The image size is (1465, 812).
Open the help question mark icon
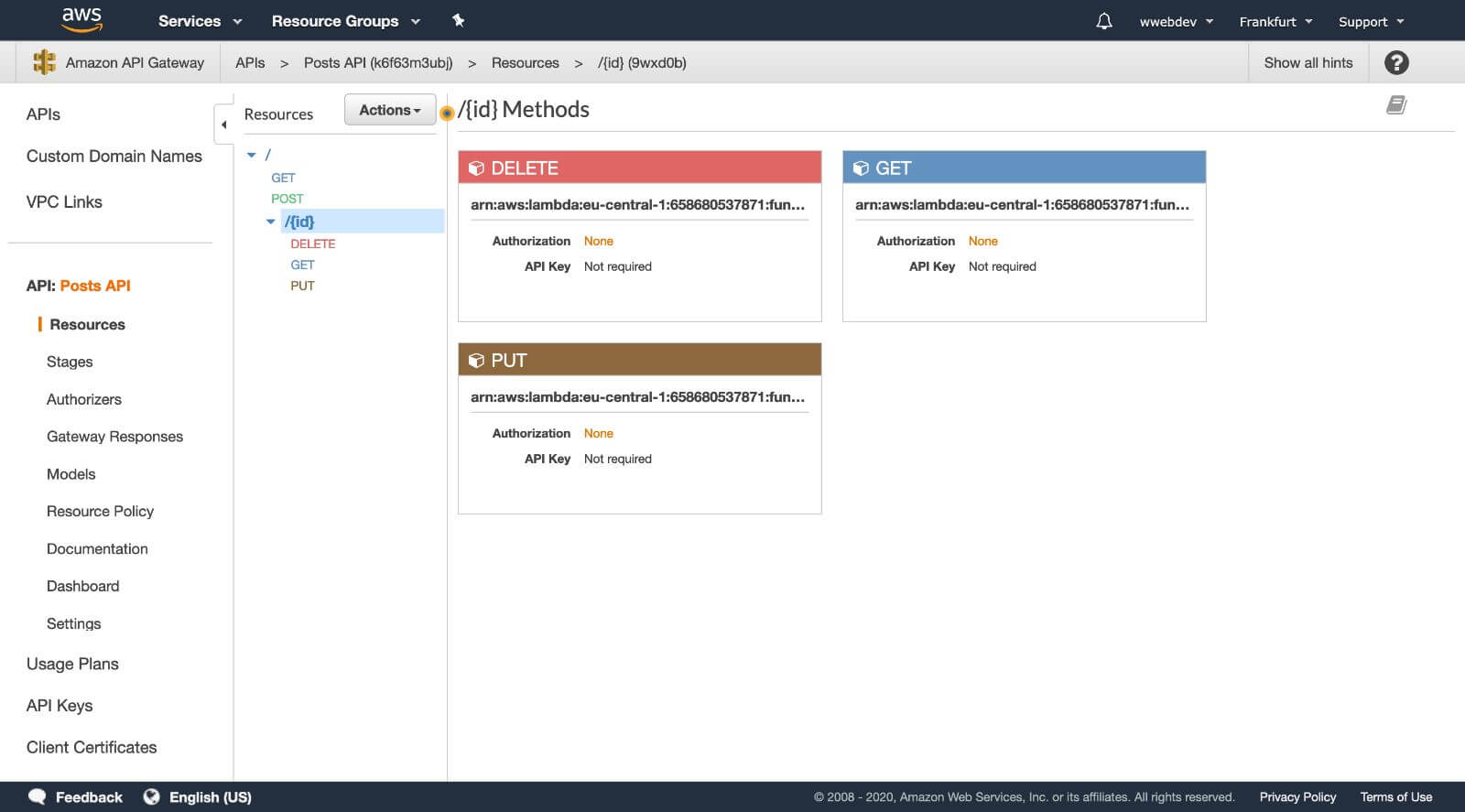1396,62
